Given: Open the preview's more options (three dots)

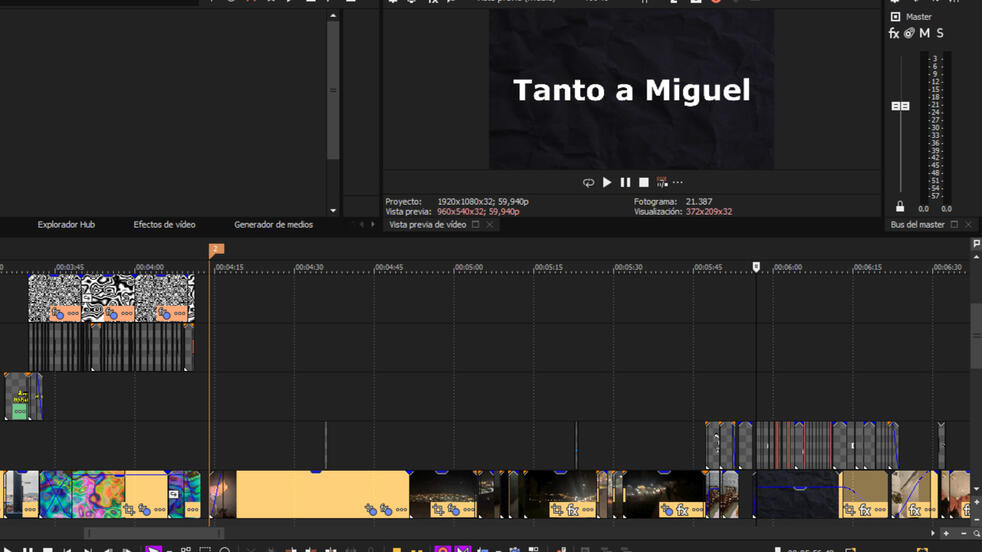Looking at the screenshot, I should [678, 183].
